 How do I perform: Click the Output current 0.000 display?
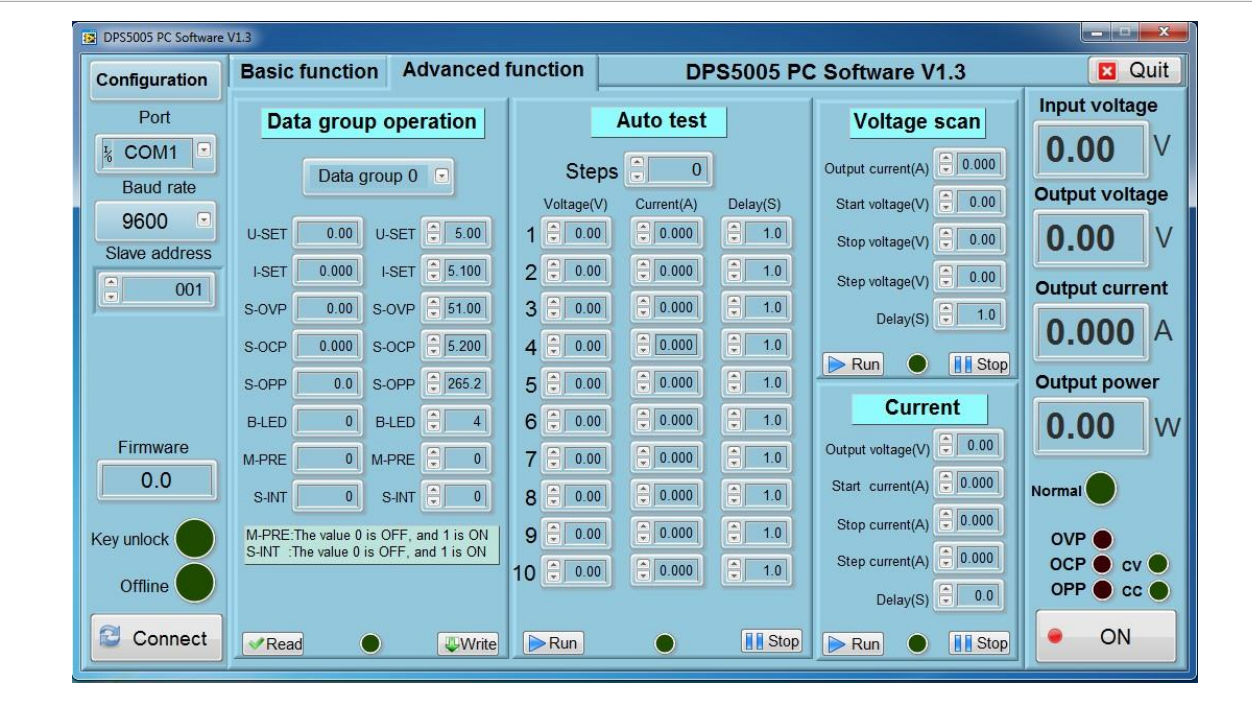click(1093, 333)
